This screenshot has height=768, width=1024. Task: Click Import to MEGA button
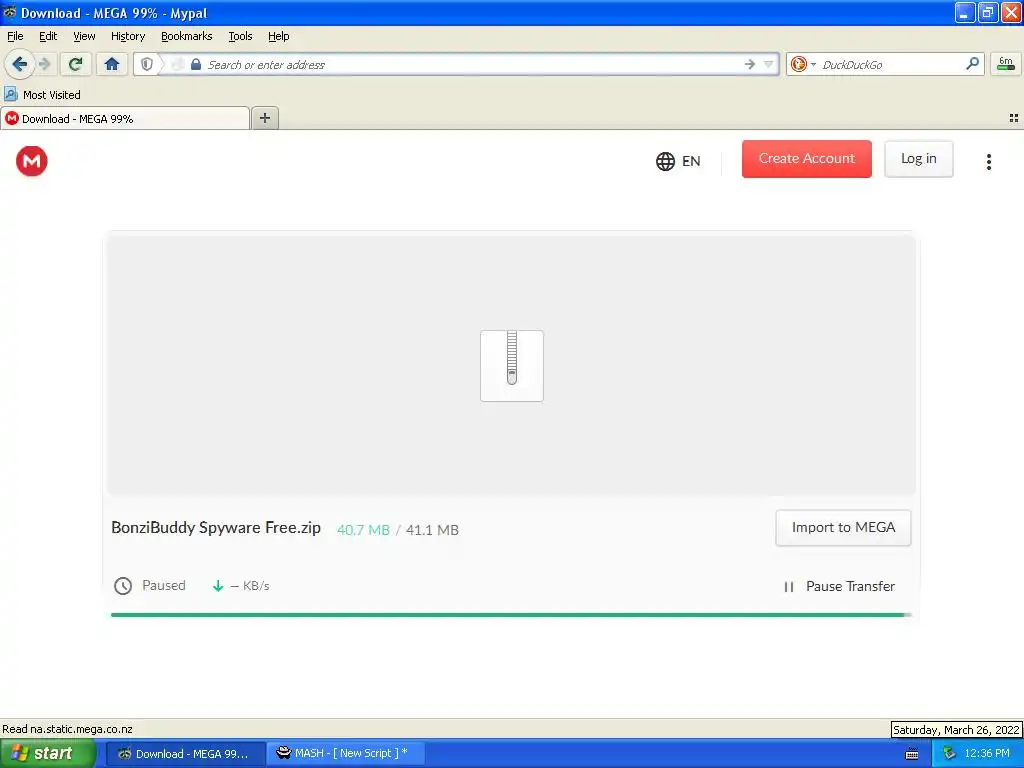point(843,528)
